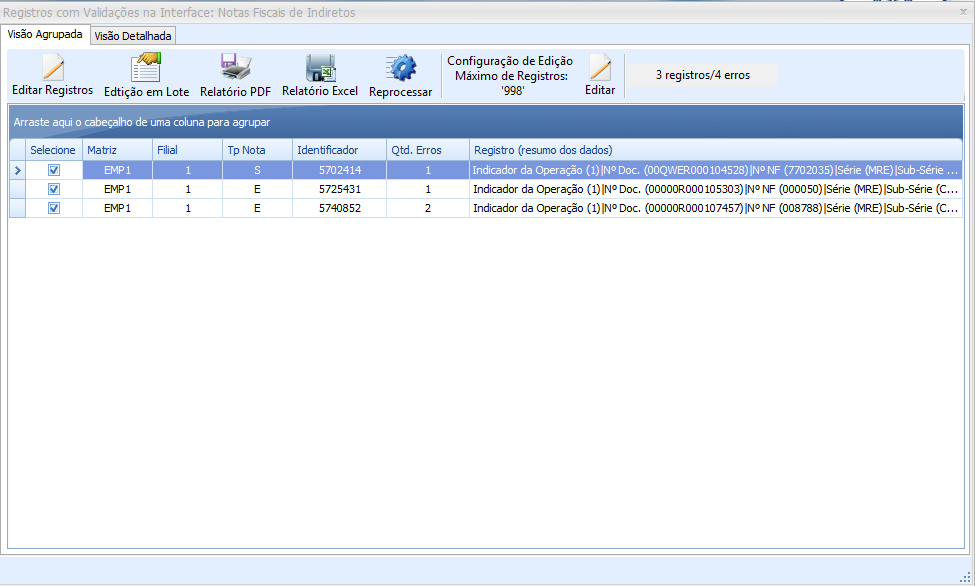975x586 pixels.
Task: Click the Editar Registros icon
Action: [x=52, y=68]
